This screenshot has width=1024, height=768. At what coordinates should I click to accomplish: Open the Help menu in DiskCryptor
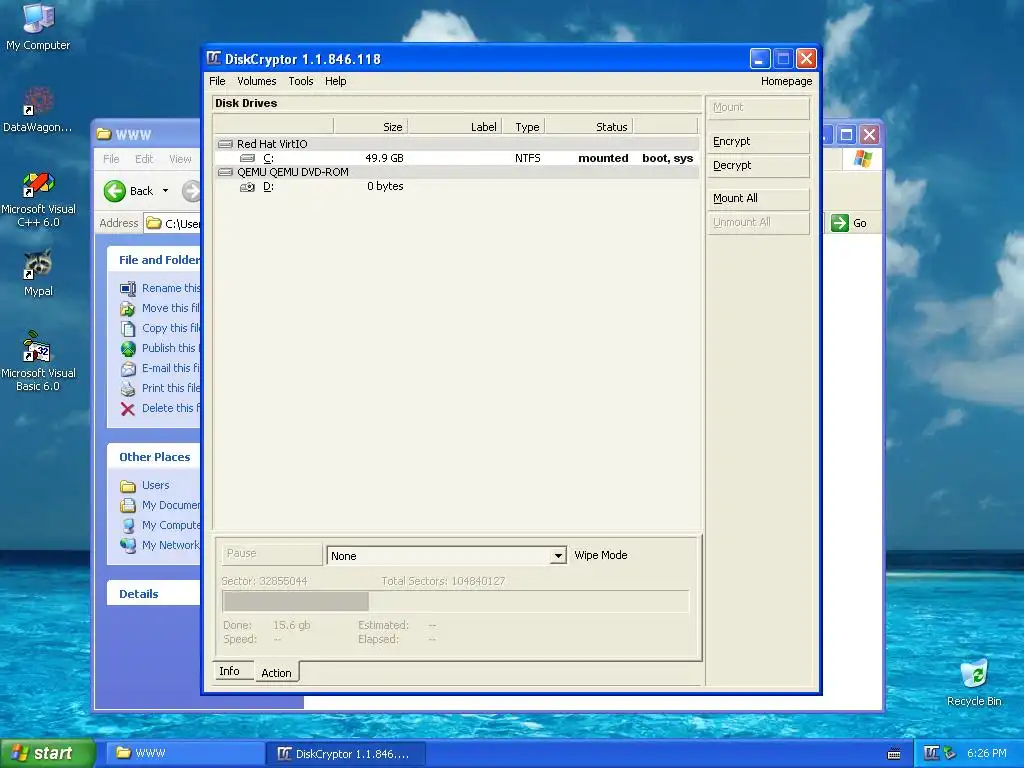pos(336,81)
